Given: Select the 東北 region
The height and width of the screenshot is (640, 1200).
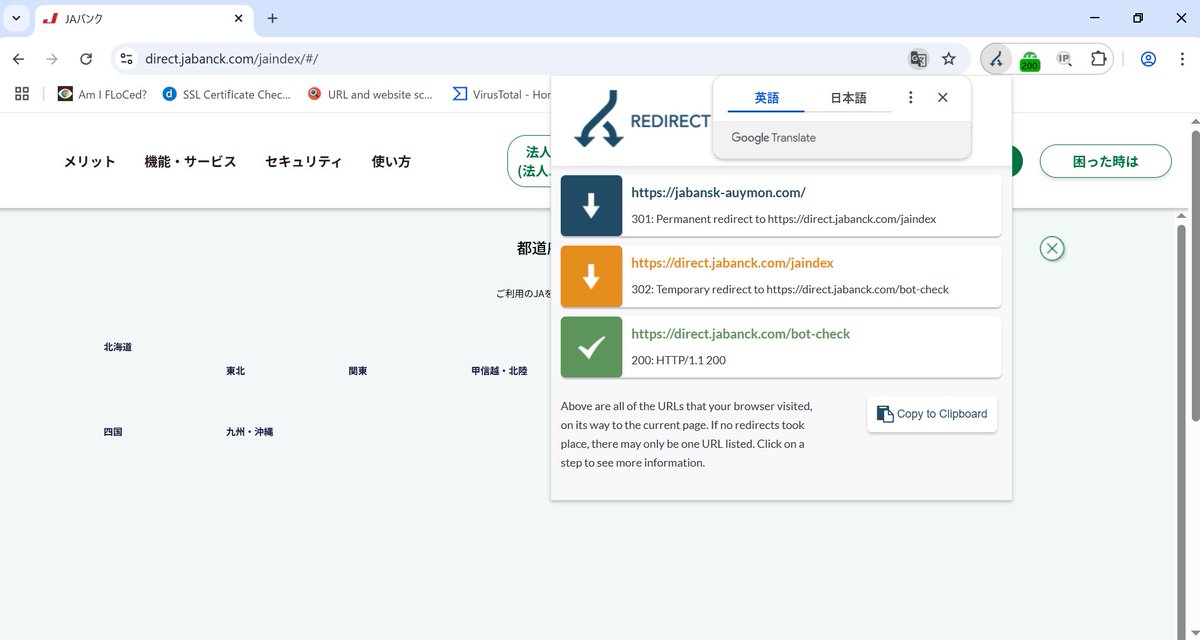Looking at the screenshot, I should [x=235, y=371].
